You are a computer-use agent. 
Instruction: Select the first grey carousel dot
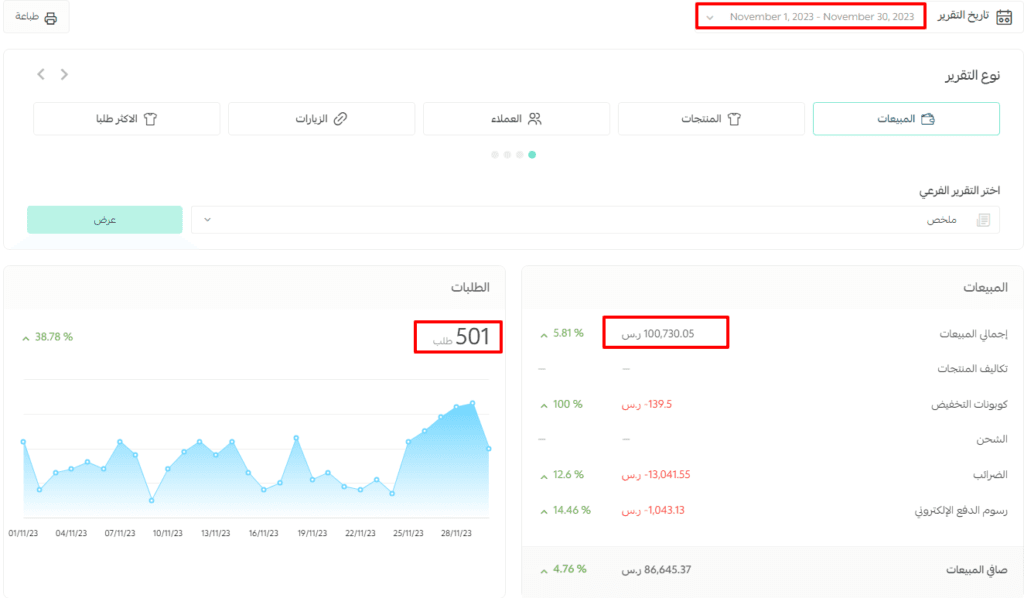pyautogui.click(x=495, y=155)
